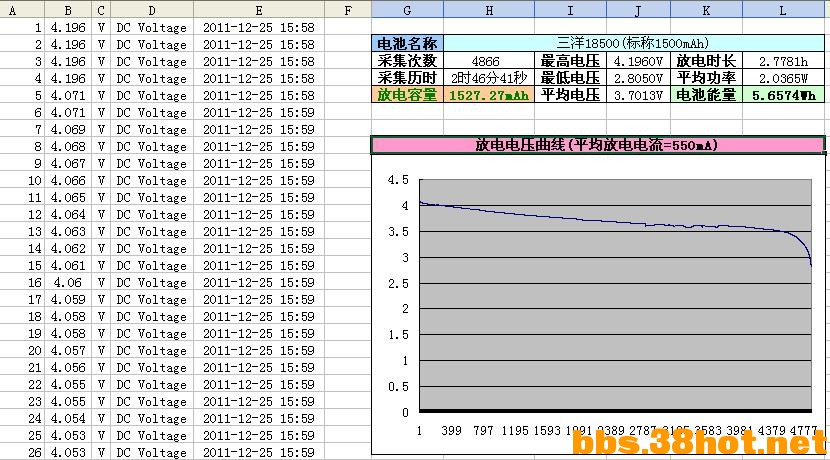
Task: Select voltage cell 4.068 in row 8
Action: point(68,147)
